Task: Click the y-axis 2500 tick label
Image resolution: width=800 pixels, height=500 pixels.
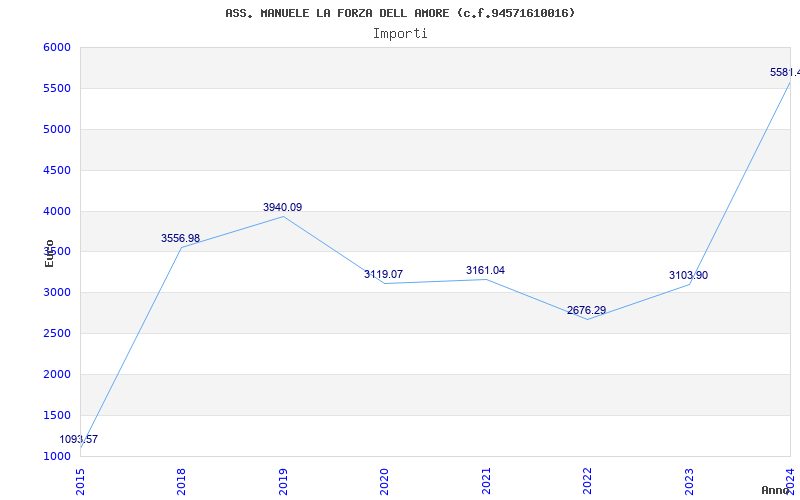Action: point(57,334)
